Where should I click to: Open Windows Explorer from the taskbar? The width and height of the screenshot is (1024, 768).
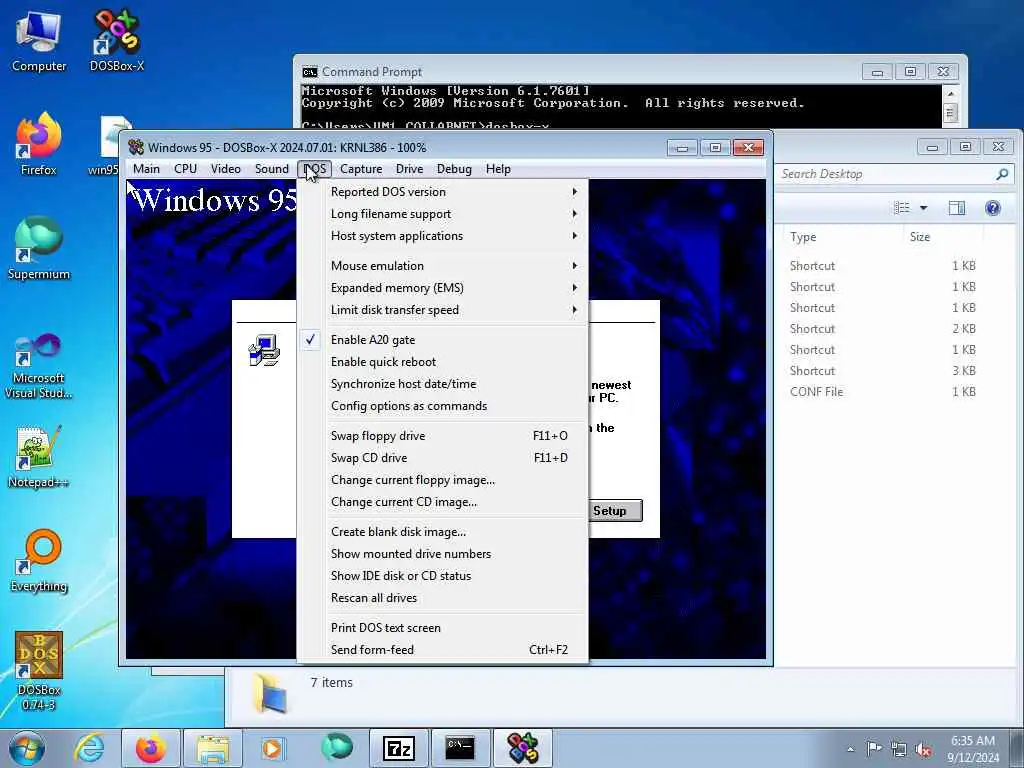coord(213,748)
